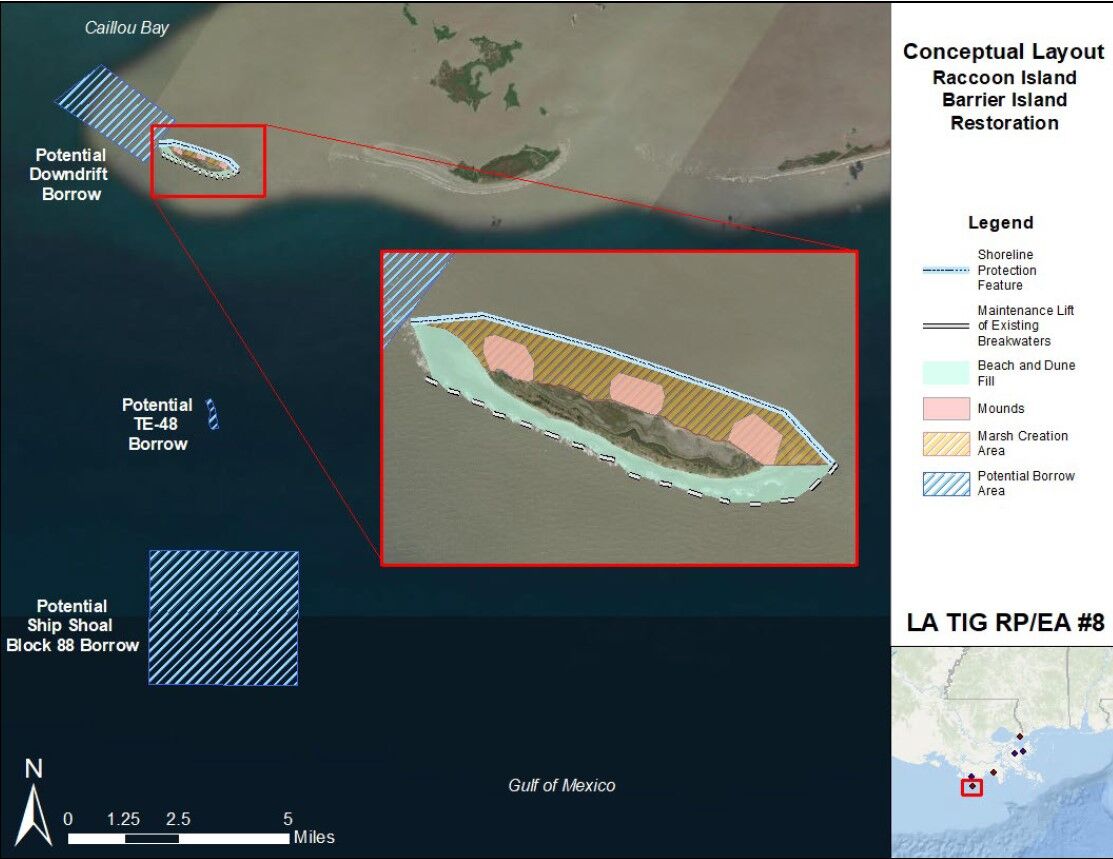
Task: Select the pink Mounds legend swatch
Action: click(x=944, y=408)
